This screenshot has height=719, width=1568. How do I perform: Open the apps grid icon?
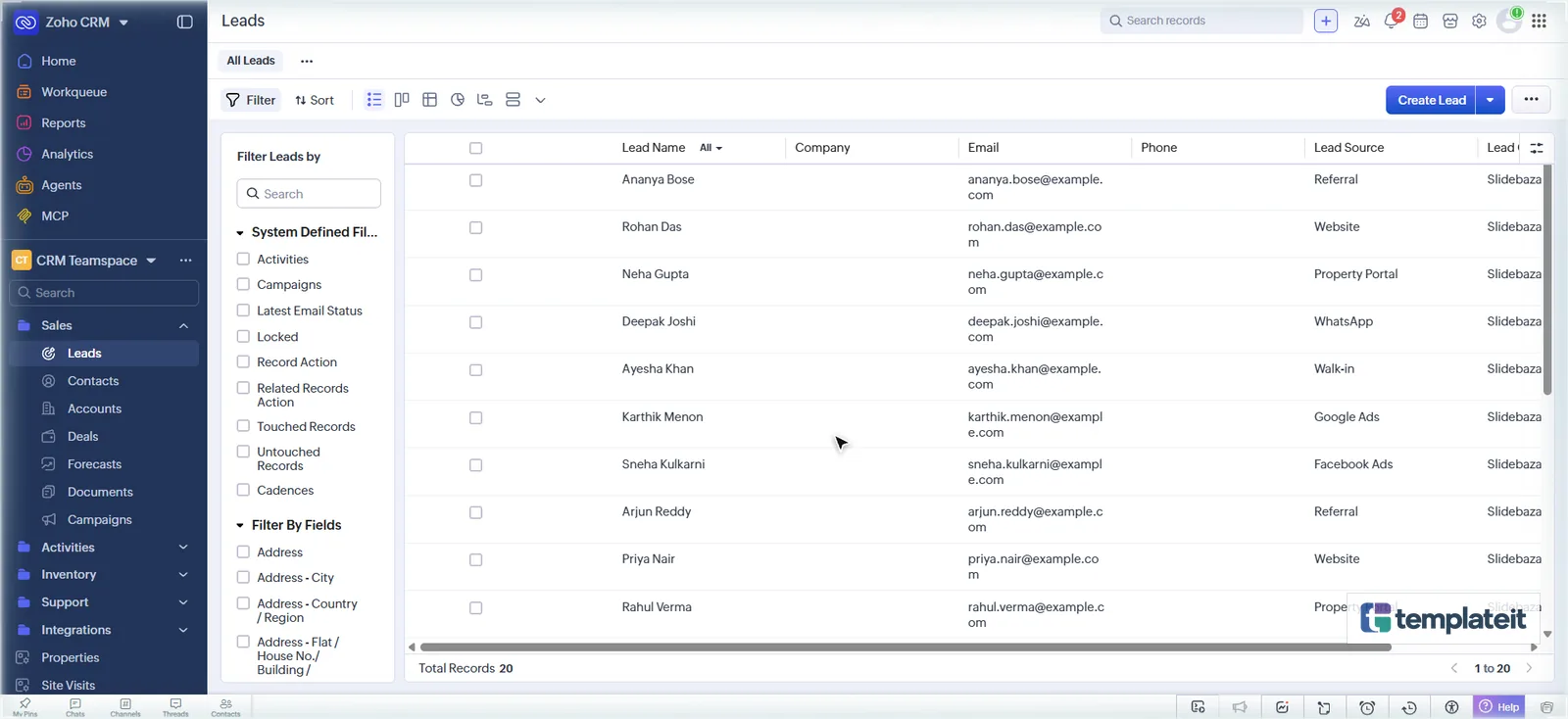coord(1540,21)
